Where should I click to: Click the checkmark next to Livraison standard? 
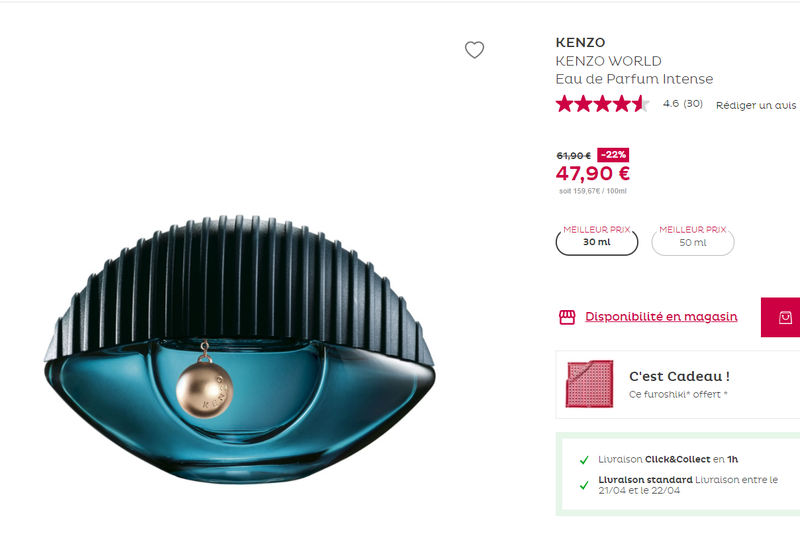pyautogui.click(x=584, y=485)
